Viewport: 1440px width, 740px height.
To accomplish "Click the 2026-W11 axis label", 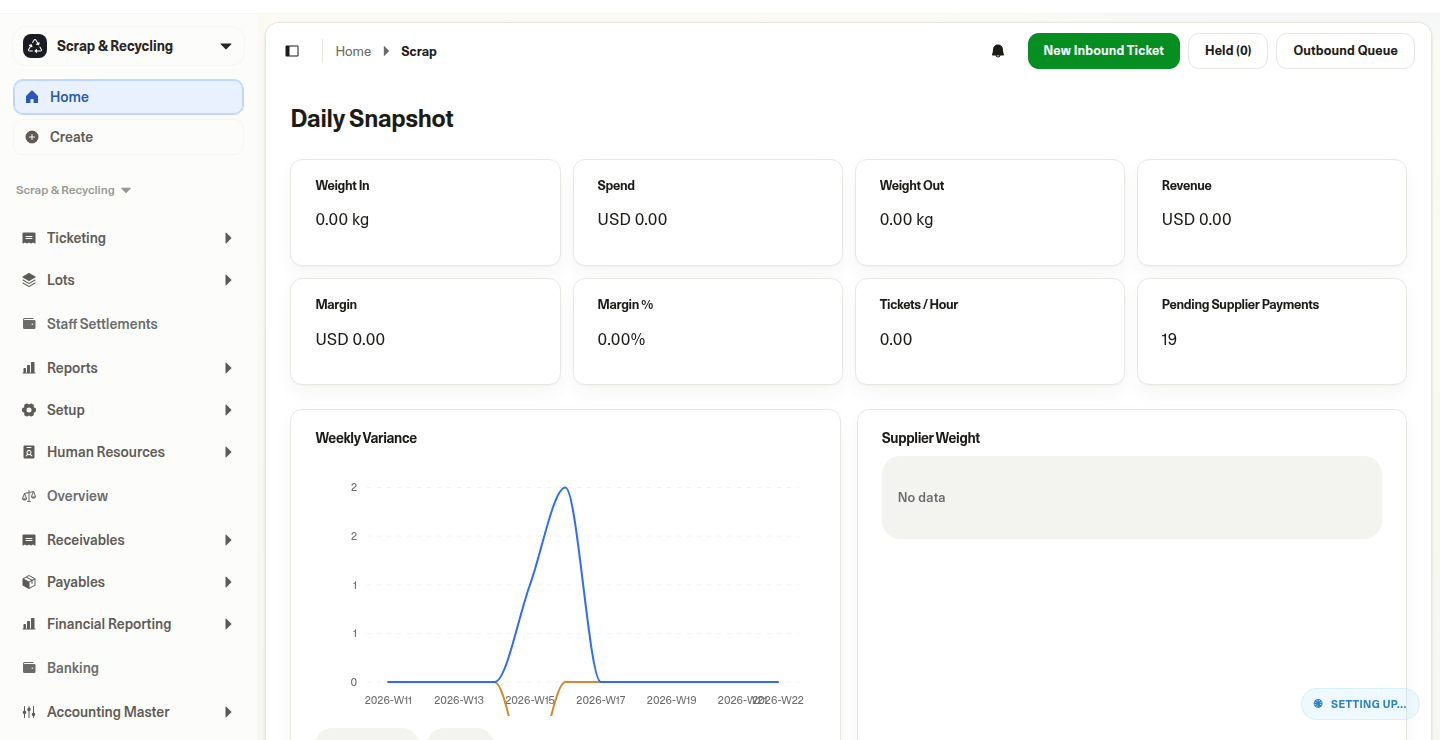I will [x=388, y=700].
